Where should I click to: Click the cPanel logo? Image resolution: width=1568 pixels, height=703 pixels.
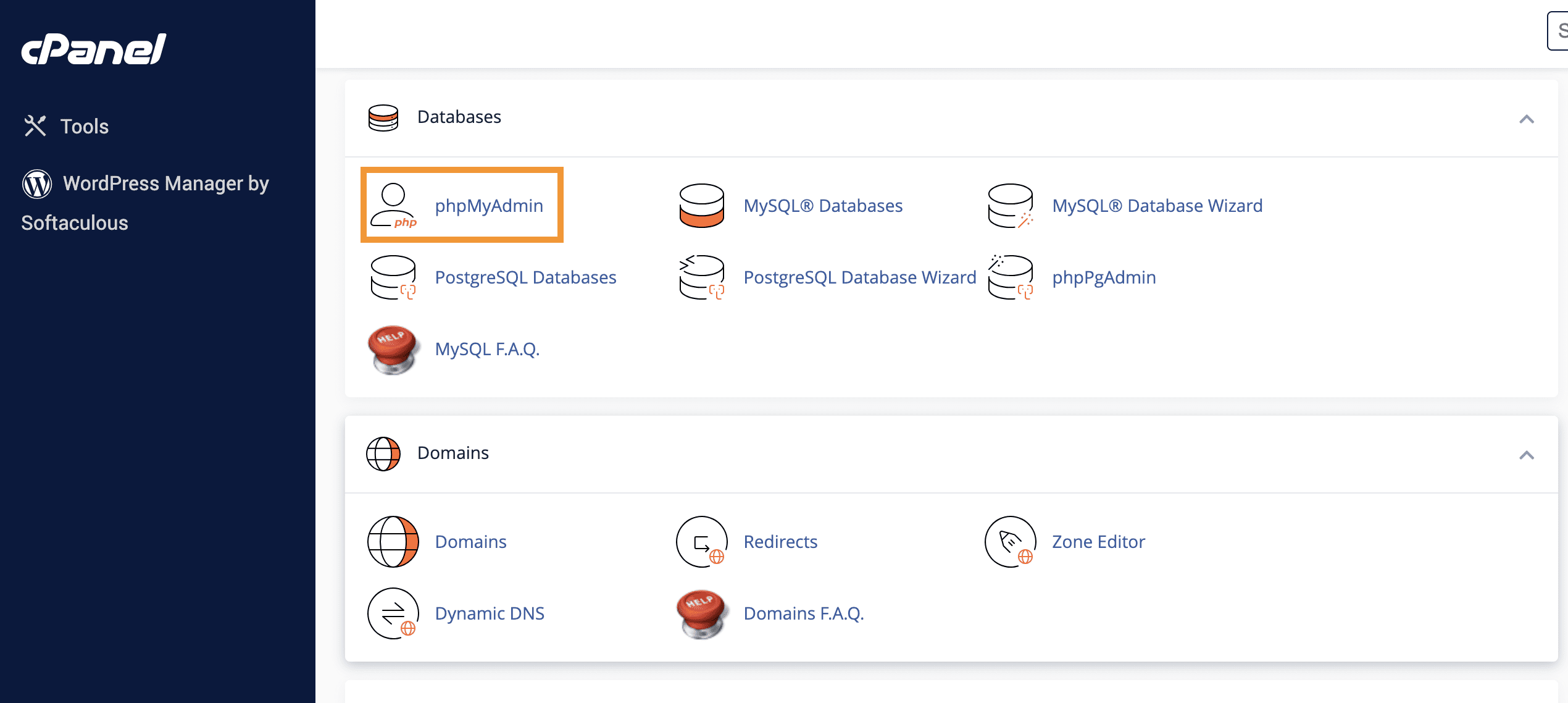pos(94,49)
